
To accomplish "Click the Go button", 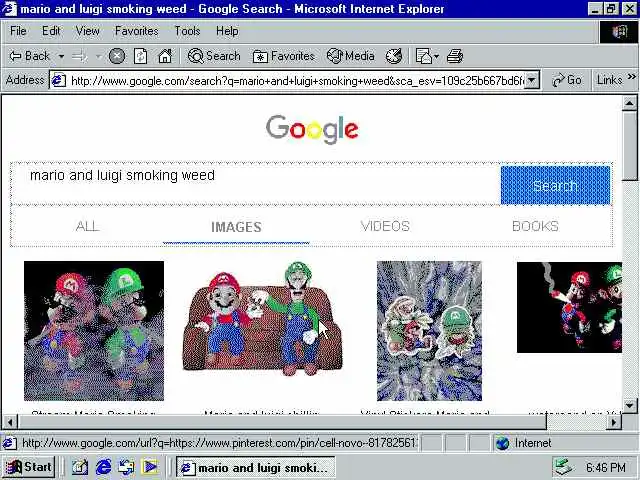I will [567, 80].
